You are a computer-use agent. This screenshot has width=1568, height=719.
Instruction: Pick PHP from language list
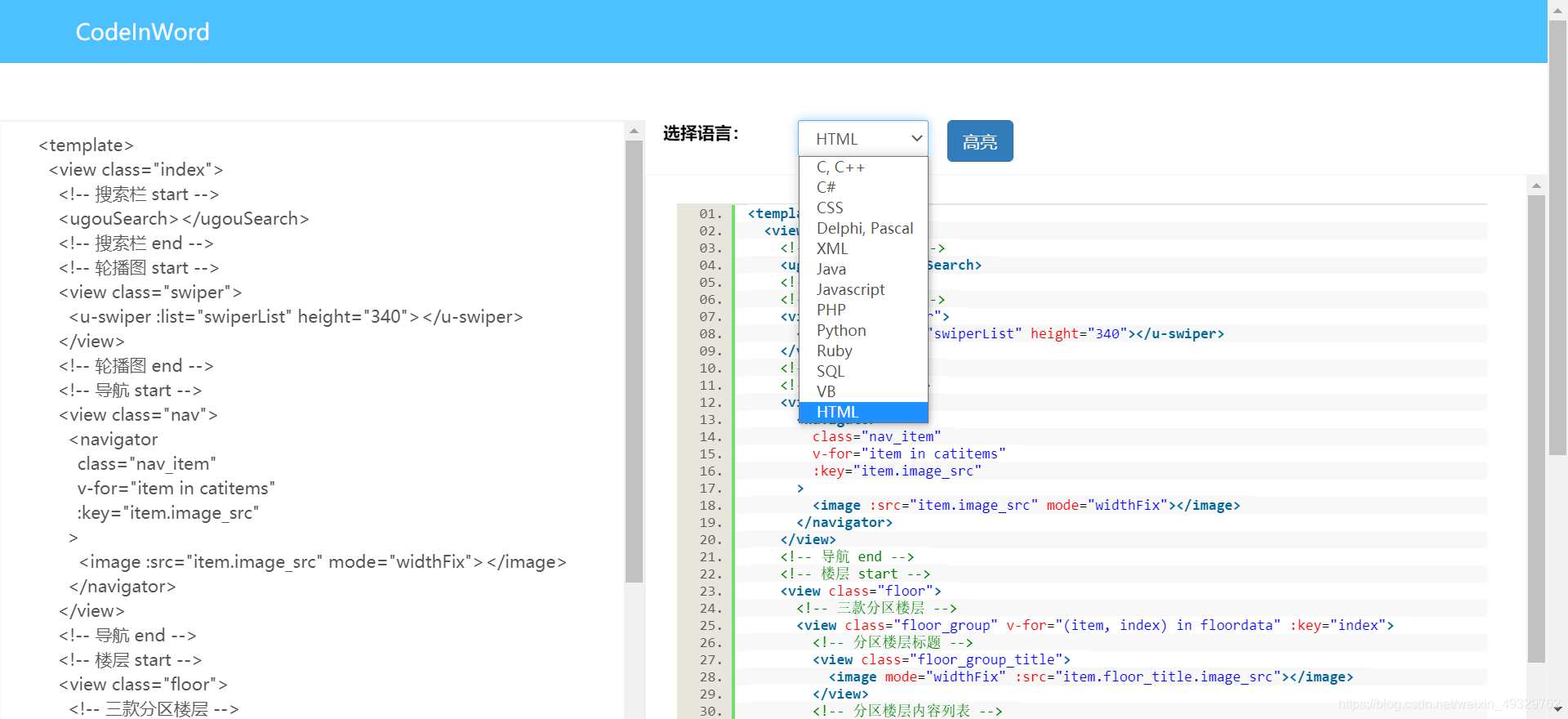tap(863, 310)
